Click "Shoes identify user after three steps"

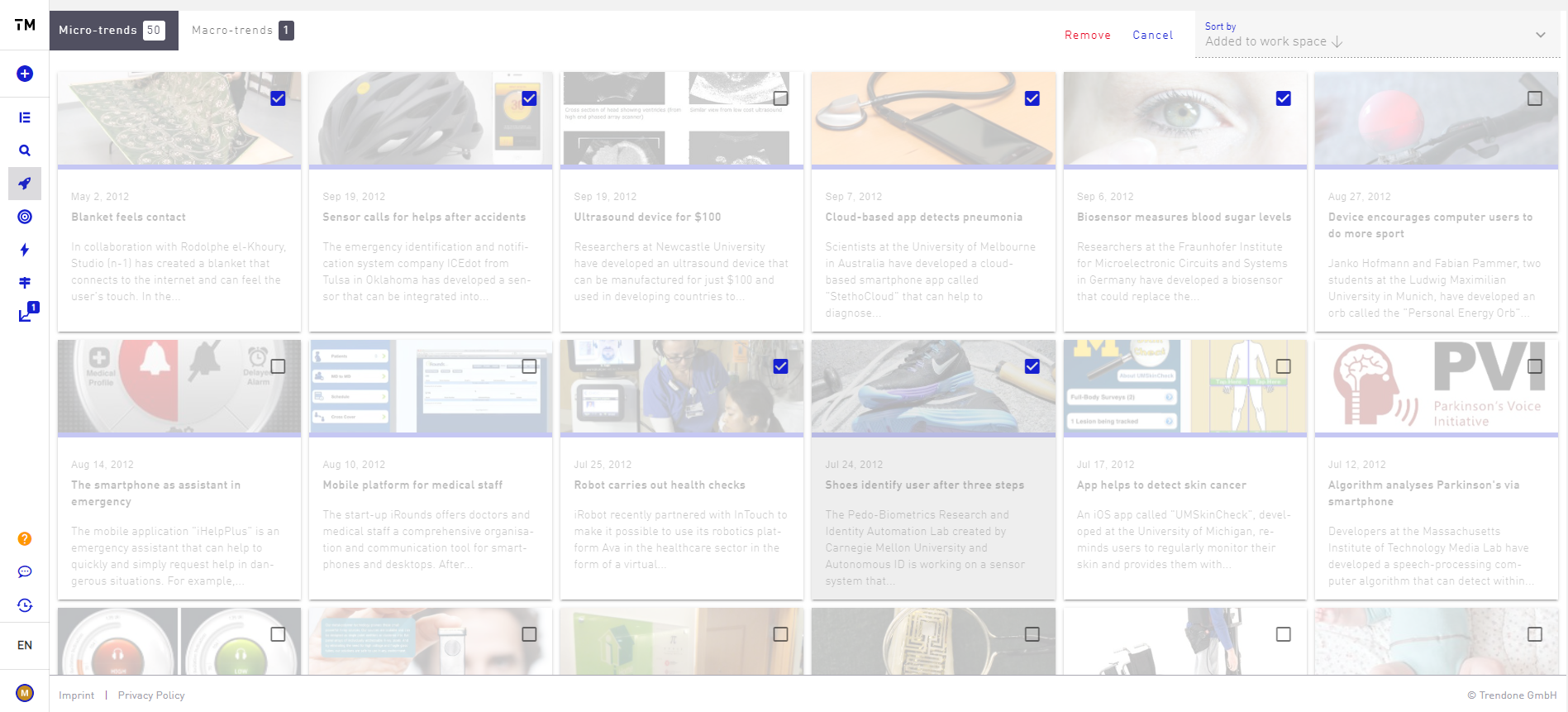(925, 485)
